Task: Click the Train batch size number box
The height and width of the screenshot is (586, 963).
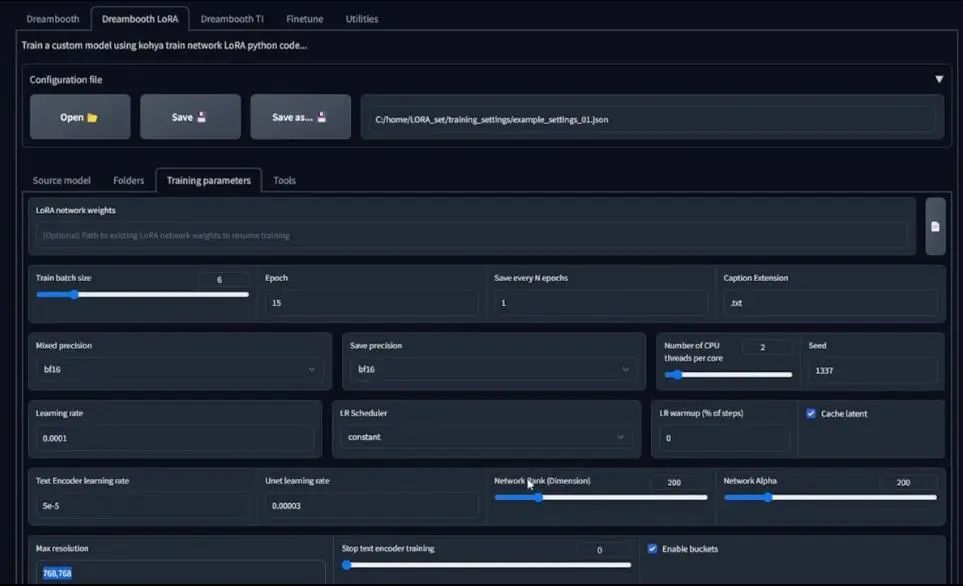Action: click(223, 279)
